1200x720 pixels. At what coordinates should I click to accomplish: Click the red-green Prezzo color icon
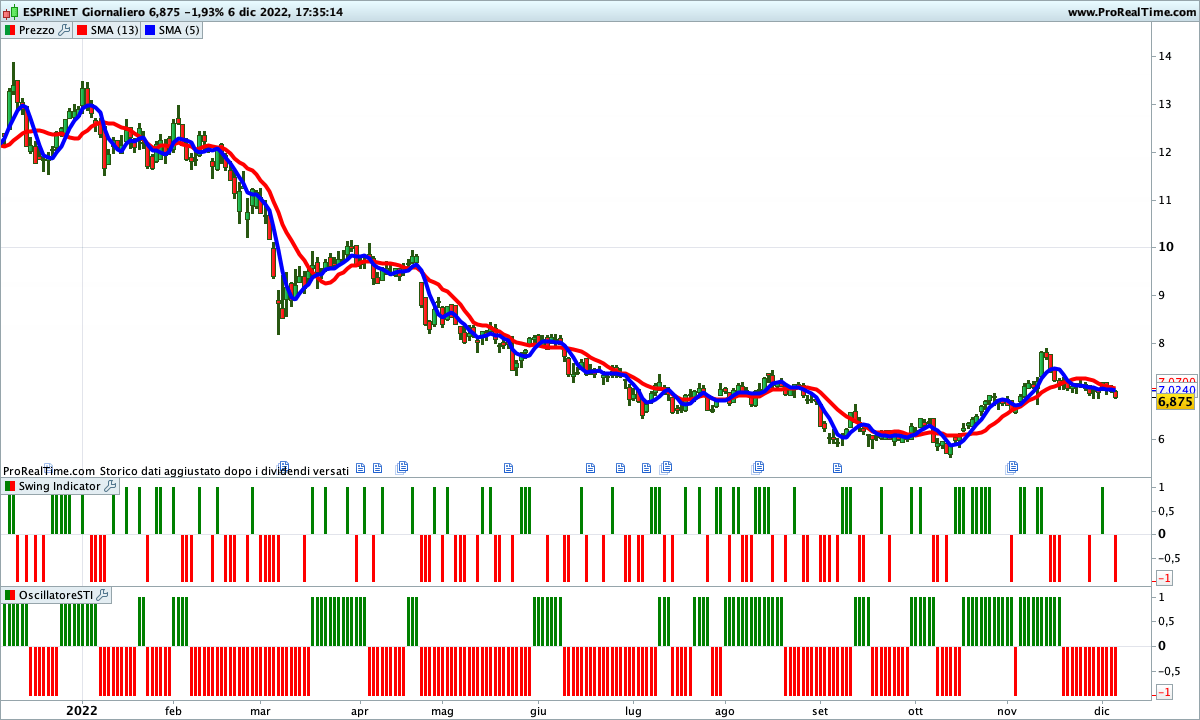(10, 30)
